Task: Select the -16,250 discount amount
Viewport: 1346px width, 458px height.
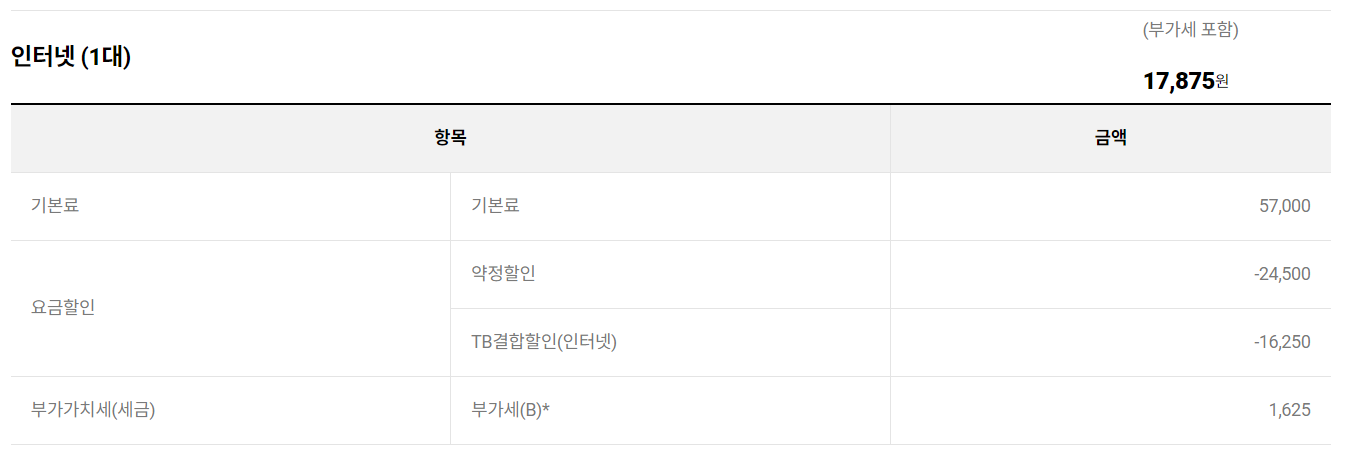Action: click(x=1281, y=342)
